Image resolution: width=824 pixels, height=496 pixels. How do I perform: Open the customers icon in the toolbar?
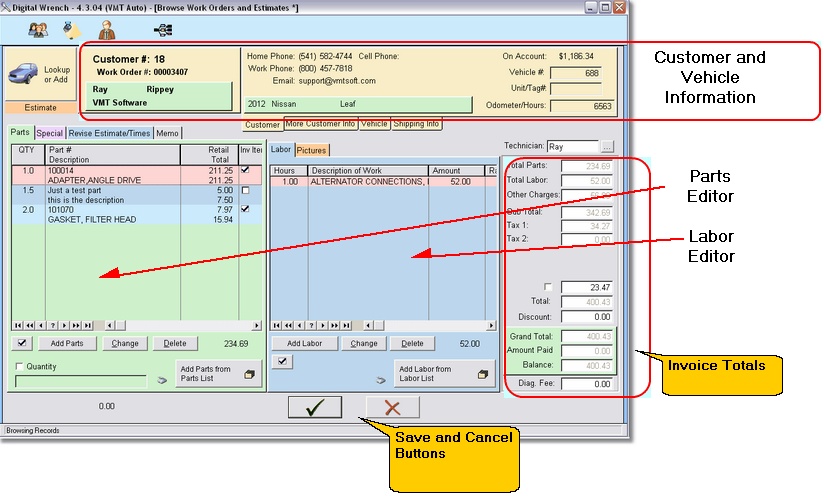click(x=38, y=30)
